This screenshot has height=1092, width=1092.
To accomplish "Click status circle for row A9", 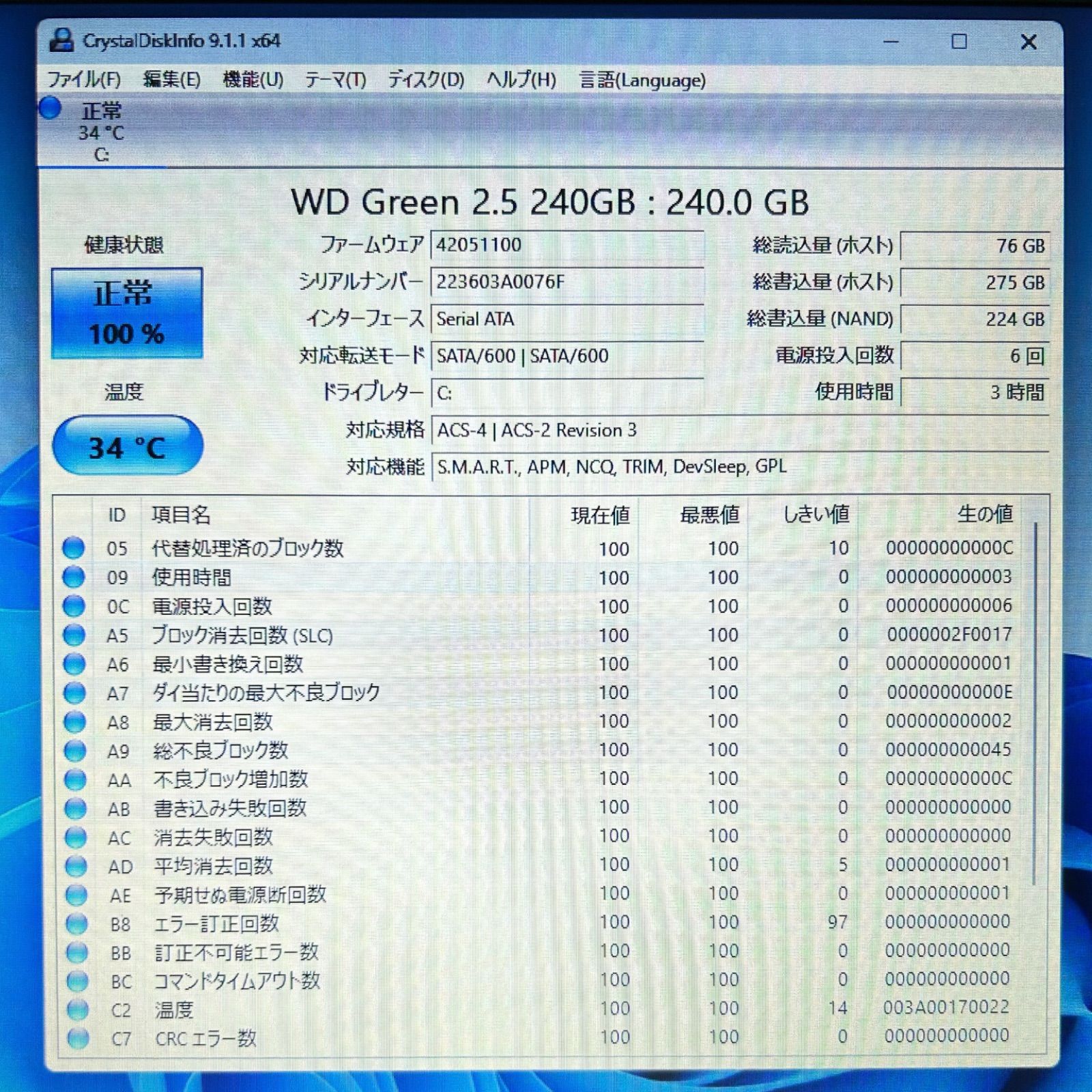I will [x=75, y=751].
